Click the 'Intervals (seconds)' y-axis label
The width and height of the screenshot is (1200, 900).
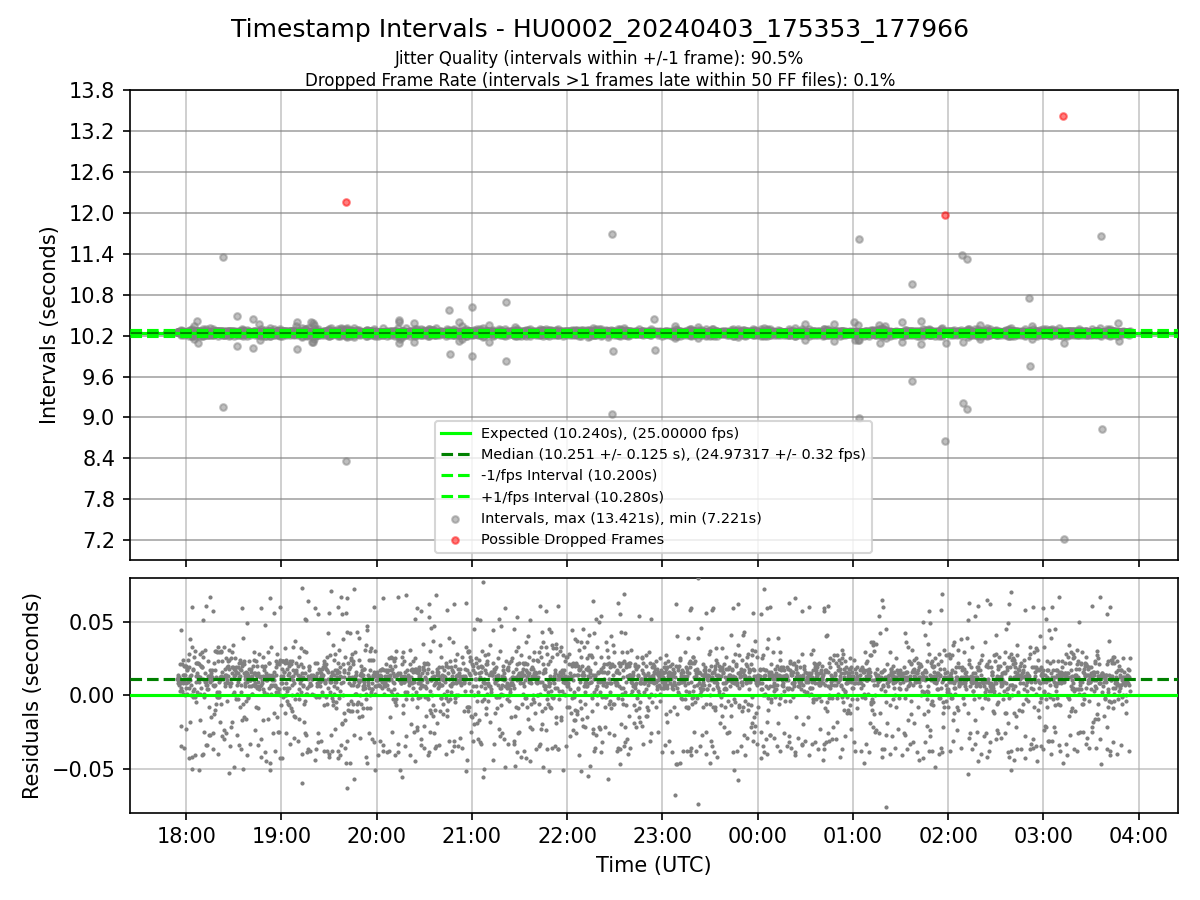coord(49,325)
